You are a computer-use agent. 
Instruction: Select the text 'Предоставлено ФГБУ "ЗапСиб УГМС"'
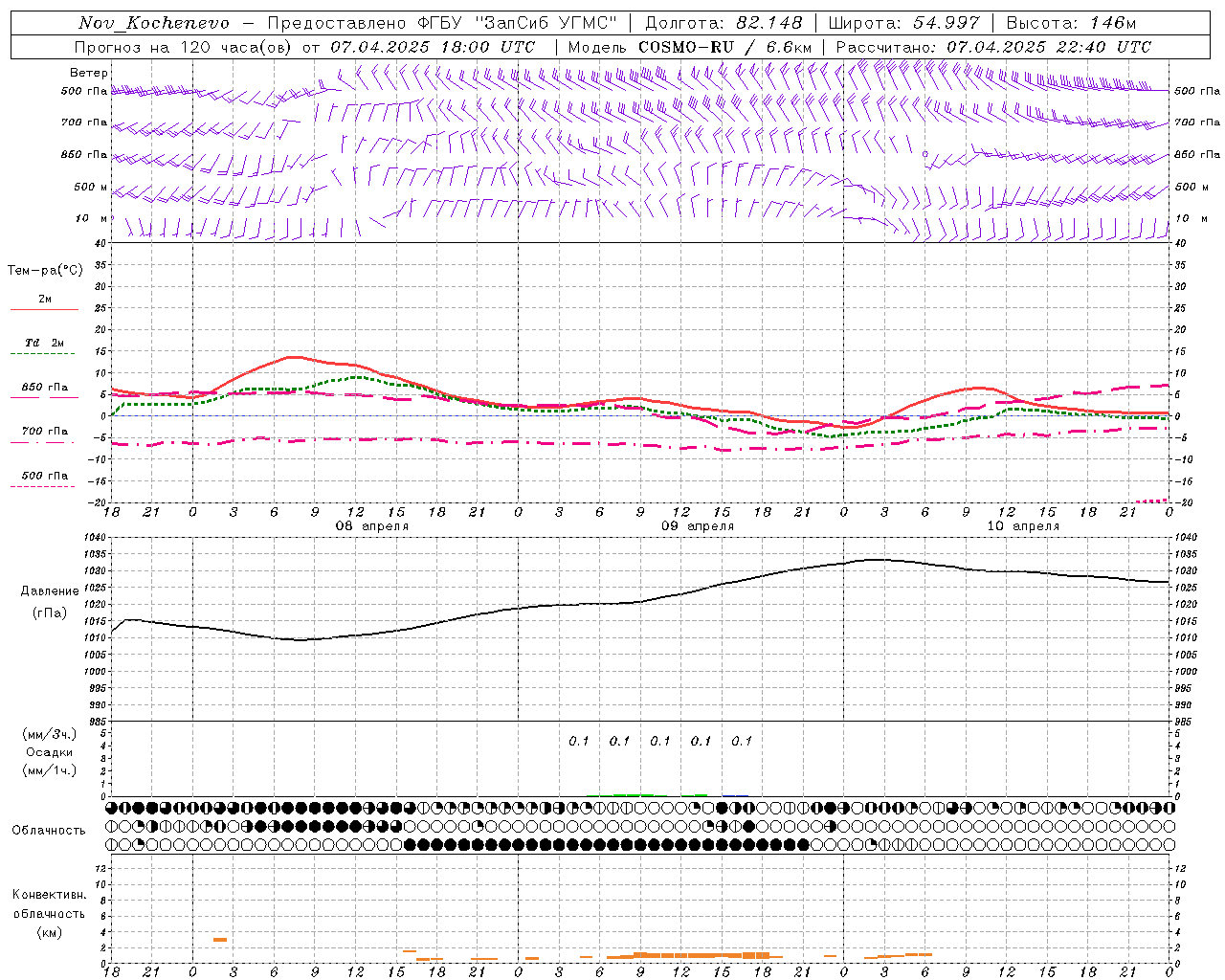click(x=443, y=22)
